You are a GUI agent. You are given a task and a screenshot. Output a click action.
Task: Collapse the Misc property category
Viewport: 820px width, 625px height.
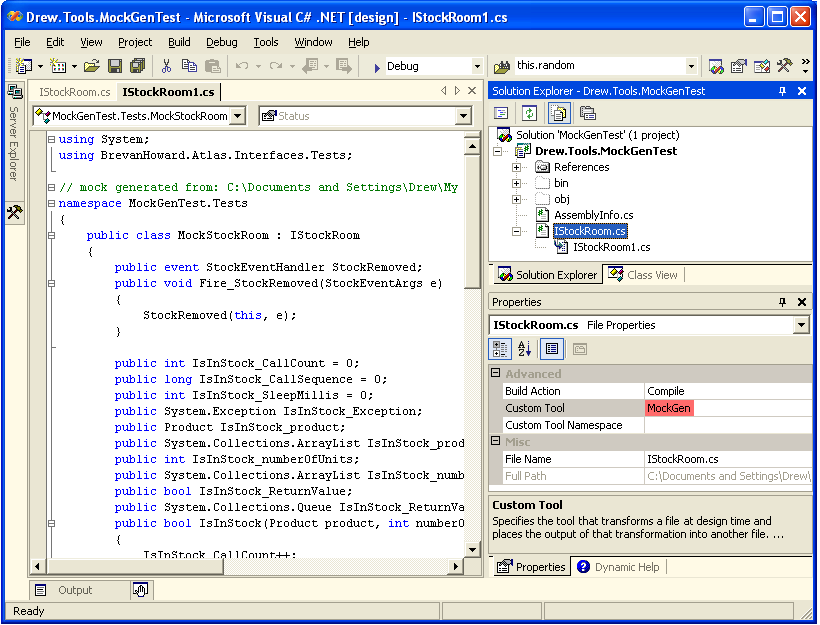tap(496, 441)
